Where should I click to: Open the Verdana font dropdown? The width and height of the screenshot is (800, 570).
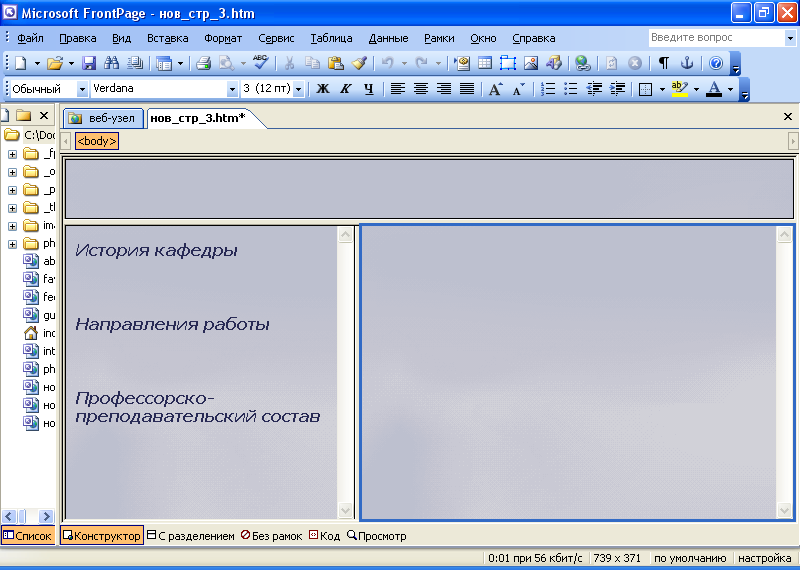pyautogui.click(x=232, y=89)
